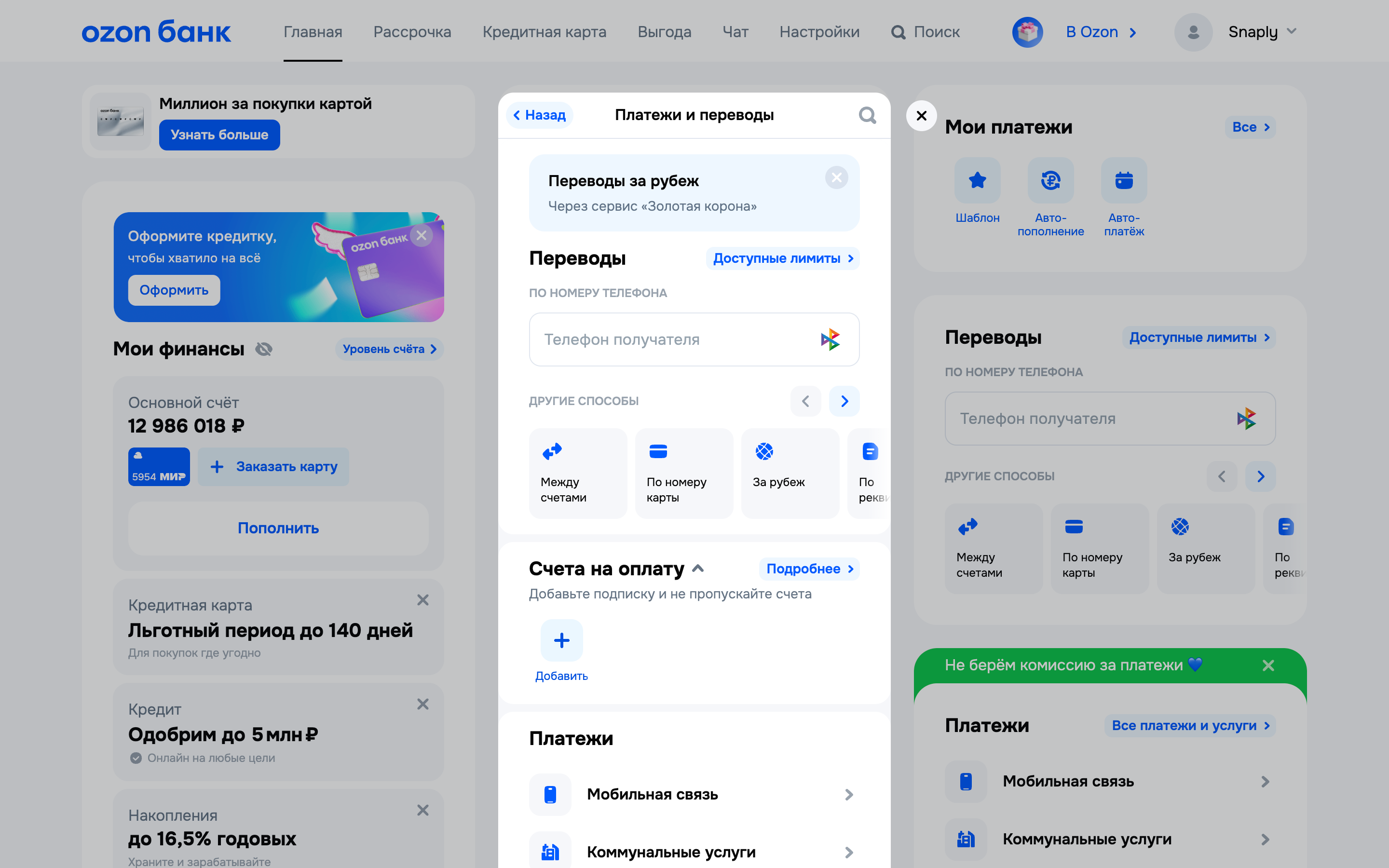Click the SBP logo in the center phone field
1389x868 pixels.
point(830,340)
